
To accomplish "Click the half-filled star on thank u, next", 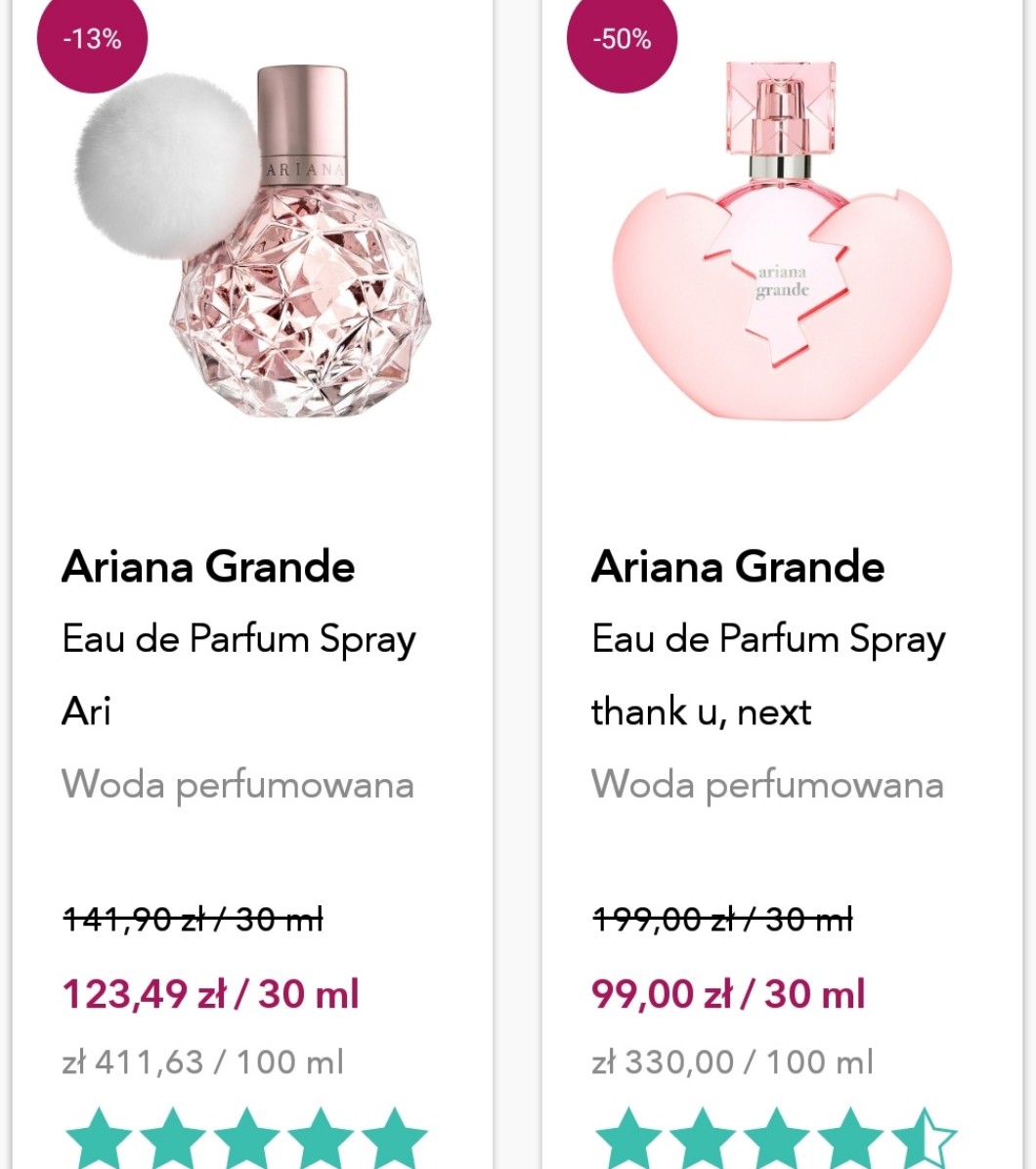I will point(925,1139).
